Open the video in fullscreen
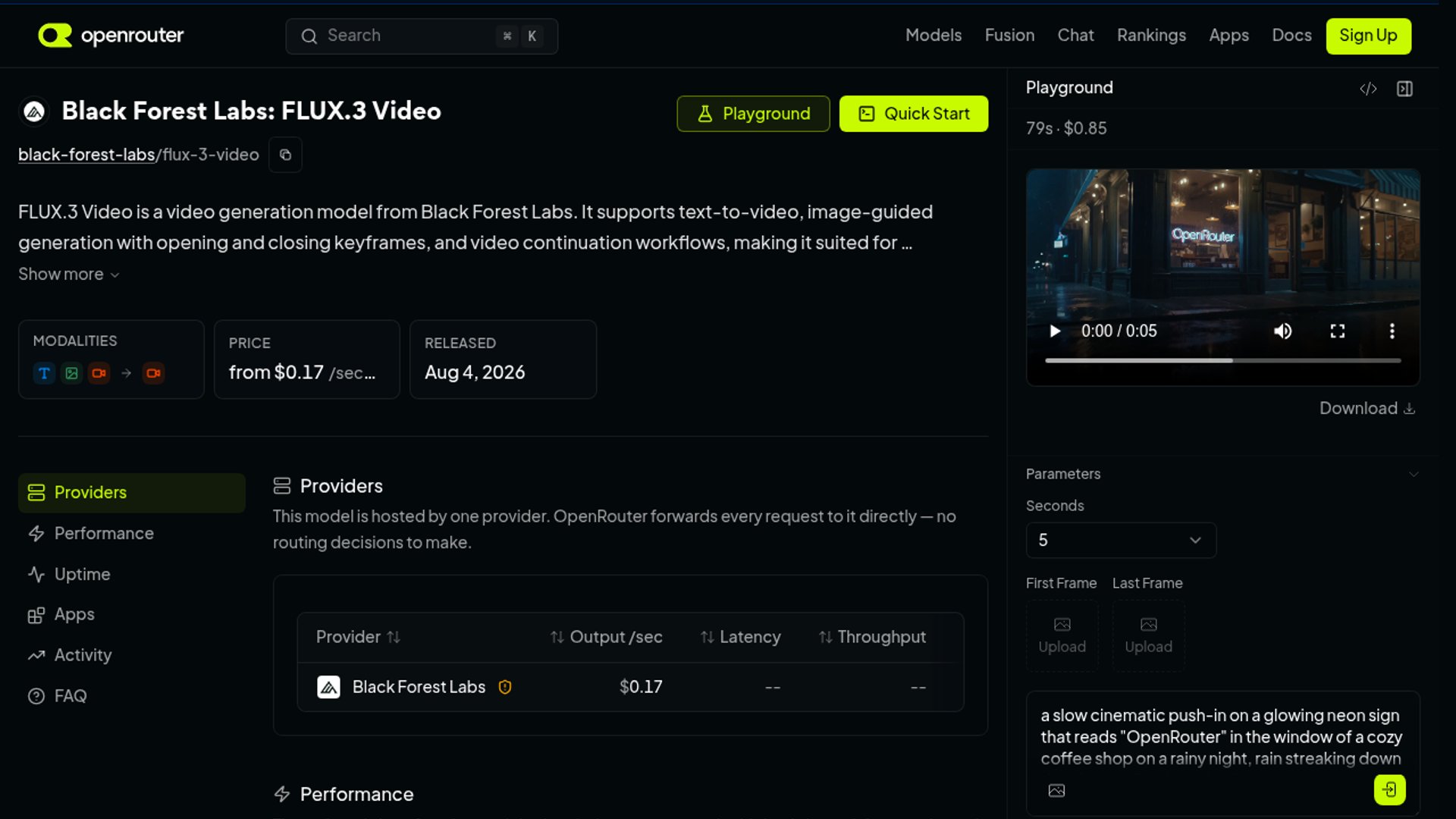The width and height of the screenshot is (1456, 819). point(1338,331)
